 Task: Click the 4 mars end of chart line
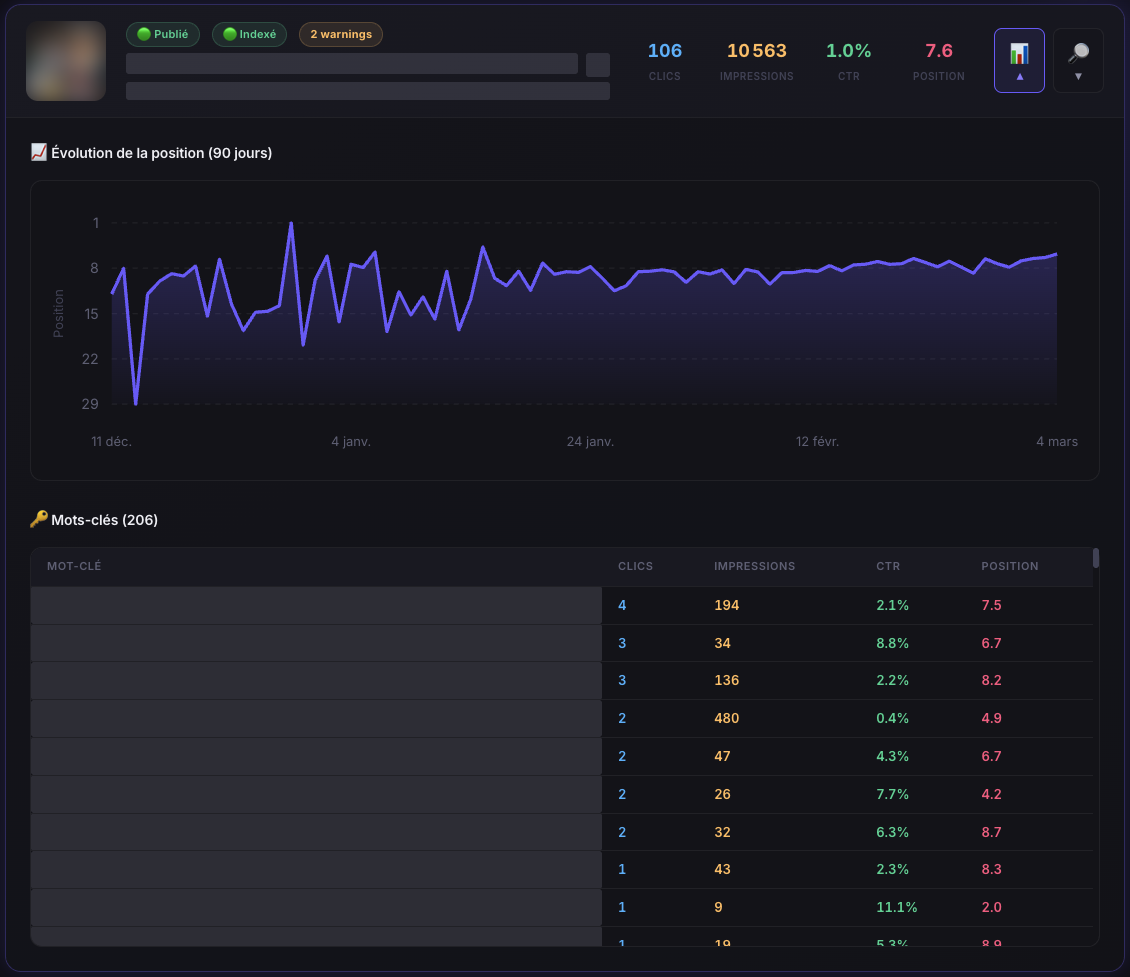click(1056, 254)
